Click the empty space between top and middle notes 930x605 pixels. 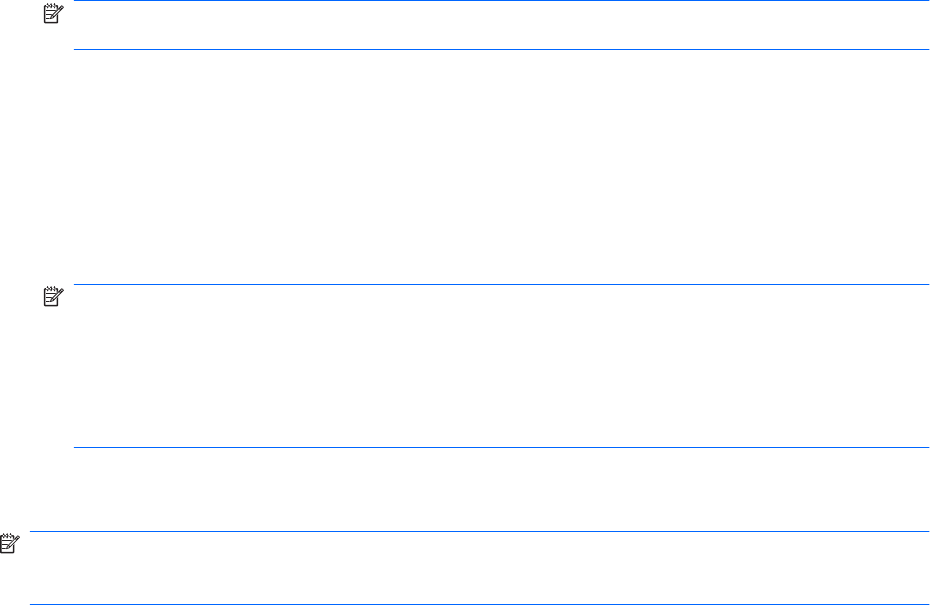(x=500, y=167)
